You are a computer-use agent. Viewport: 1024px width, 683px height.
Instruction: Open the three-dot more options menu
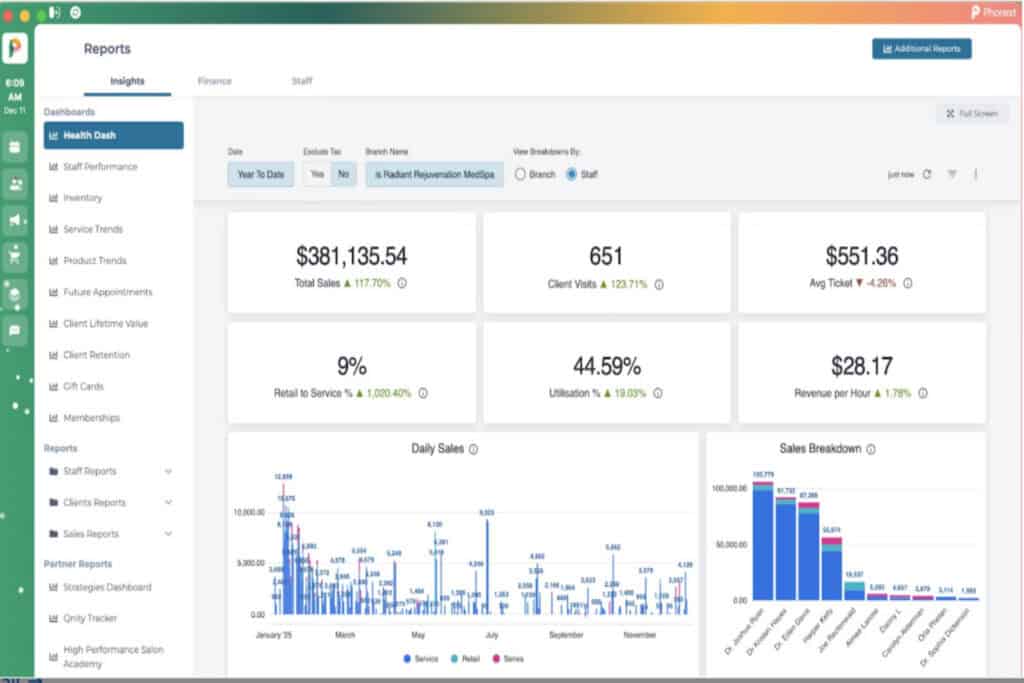976,174
